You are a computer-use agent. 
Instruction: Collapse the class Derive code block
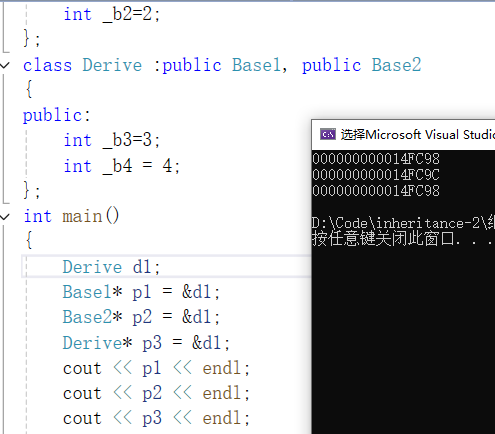(x=5, y=65)
